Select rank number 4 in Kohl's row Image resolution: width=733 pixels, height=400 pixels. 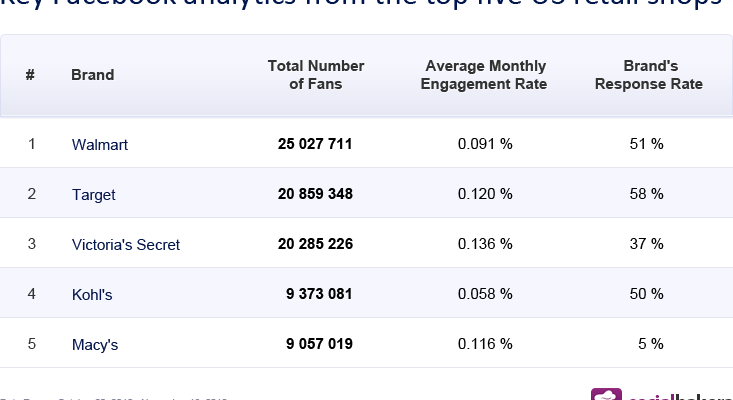click(x=31, y=294)
